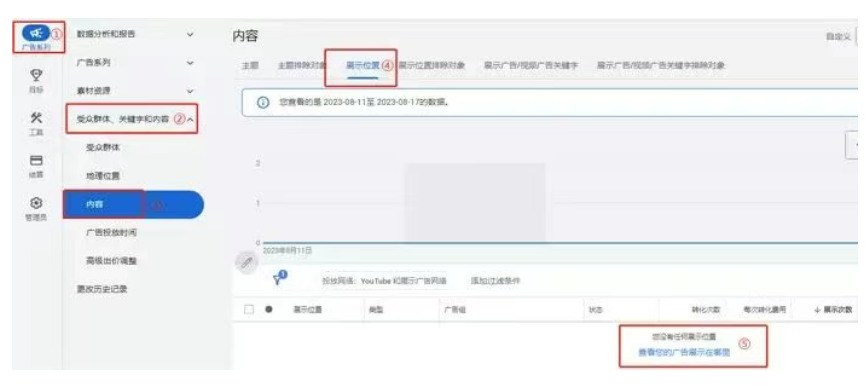Open the 结算 billing card icon
865x385 pixels.
(x=36, y=160)
